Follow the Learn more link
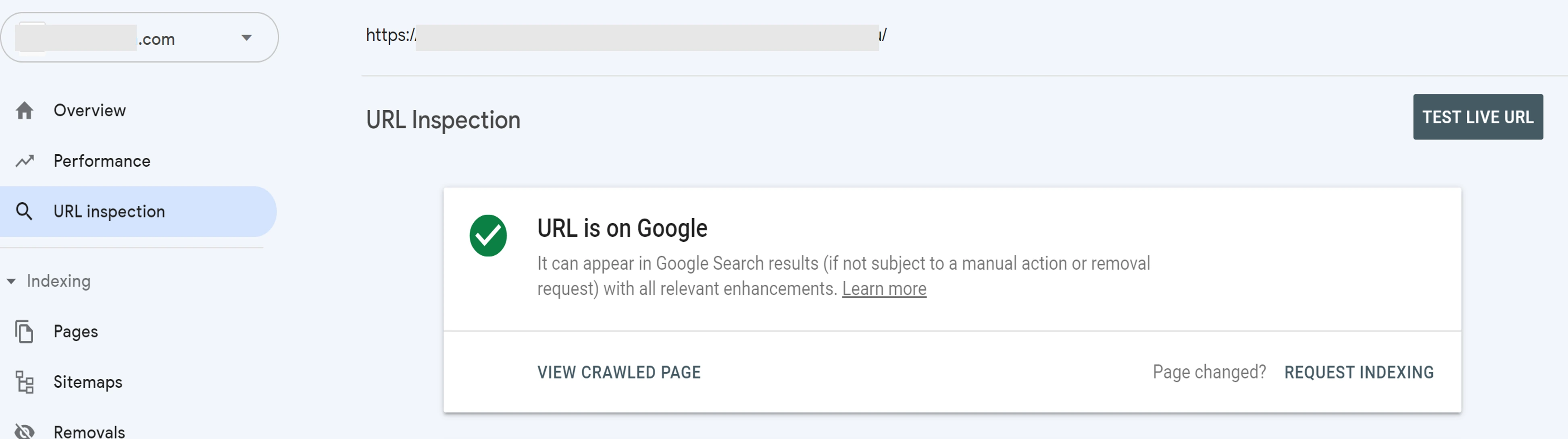 click(884, 288)
